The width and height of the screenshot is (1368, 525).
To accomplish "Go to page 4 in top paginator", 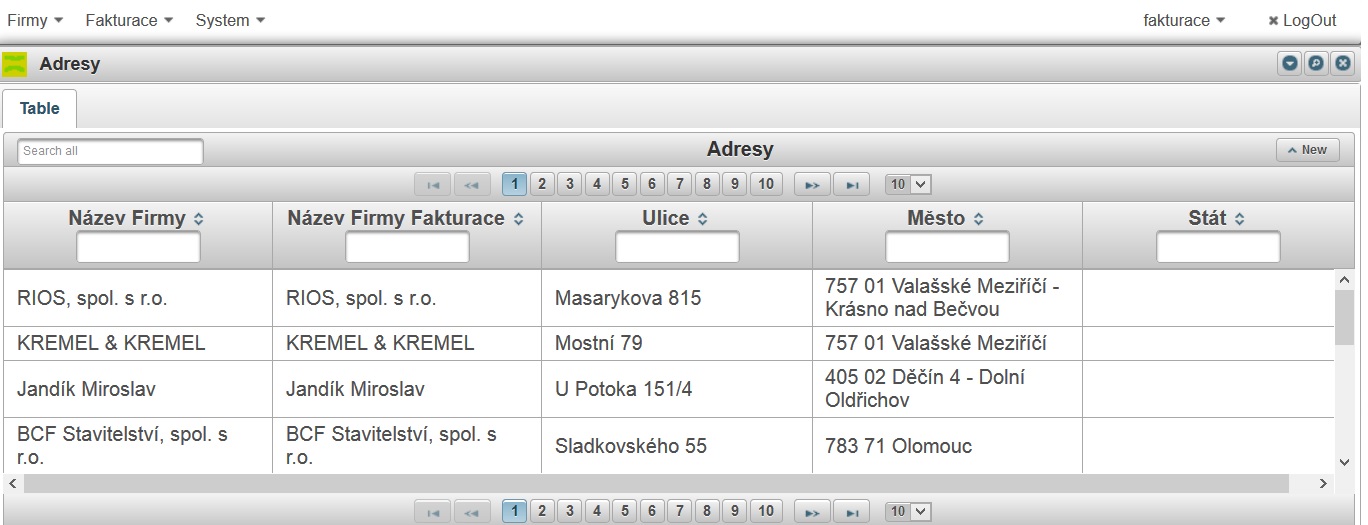I will (x=597, y=184).
